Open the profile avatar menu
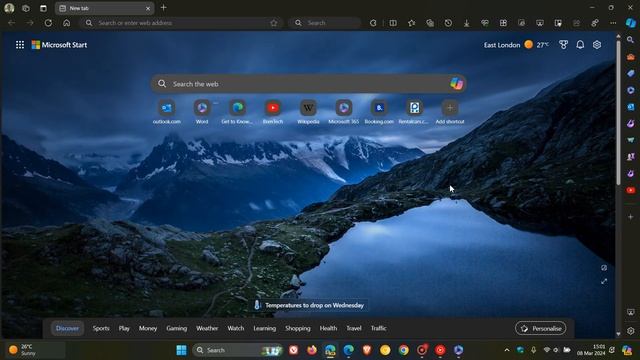640x360 pixels. tap(9, 8)
